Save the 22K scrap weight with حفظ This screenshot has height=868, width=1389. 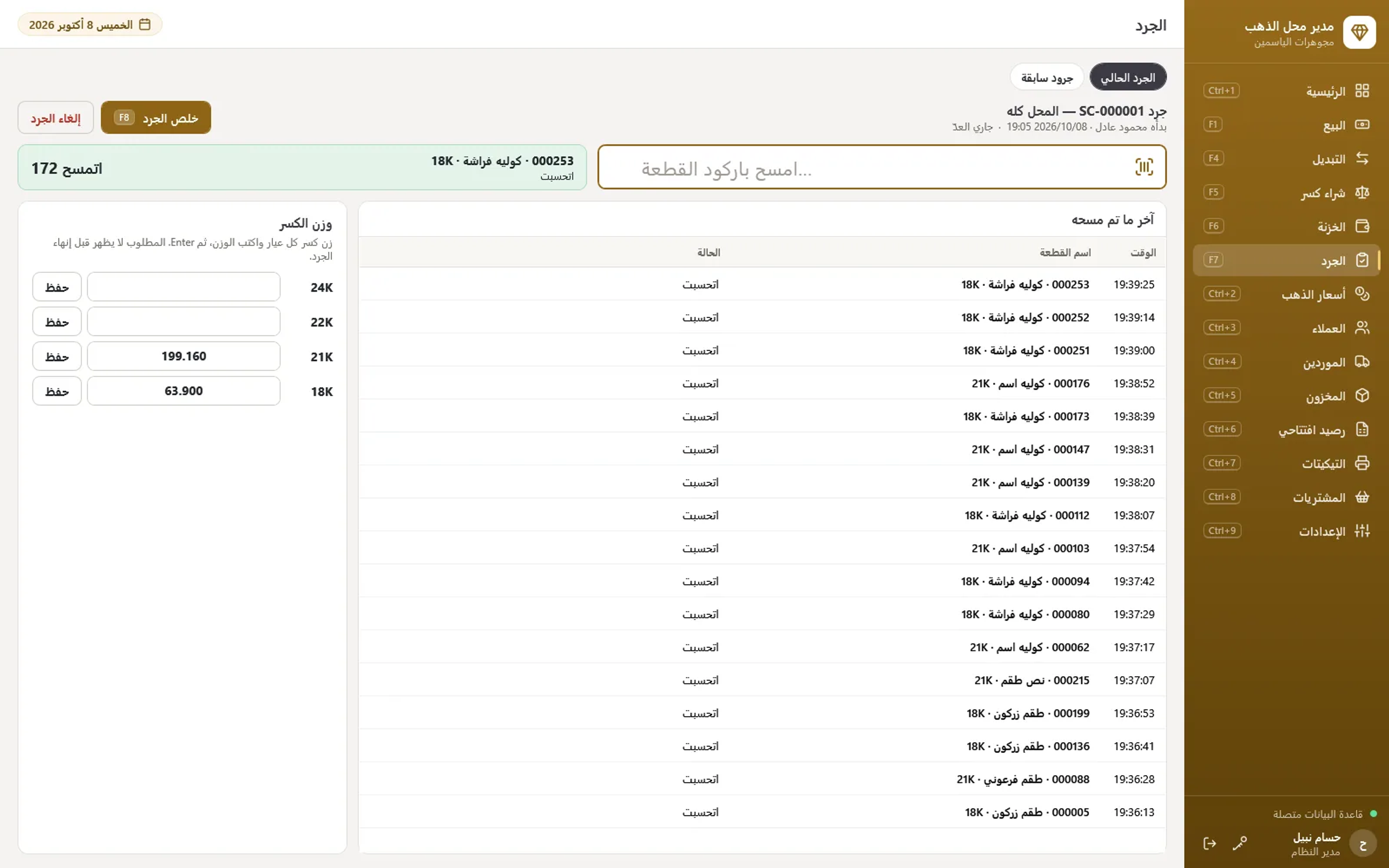(x=57, y=322)
